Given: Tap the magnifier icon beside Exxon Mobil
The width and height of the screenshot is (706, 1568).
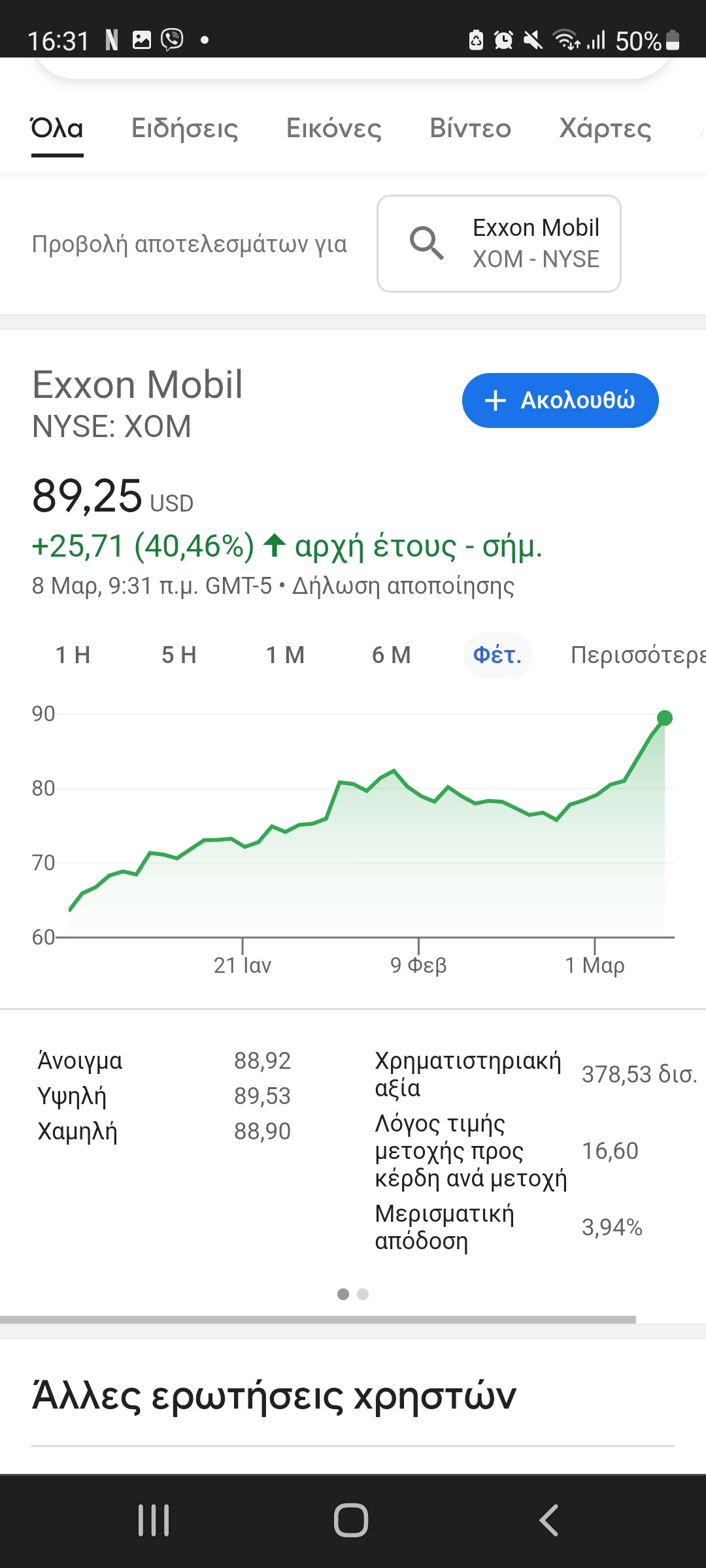Looking at the screenshot, I should click(427, 243).
